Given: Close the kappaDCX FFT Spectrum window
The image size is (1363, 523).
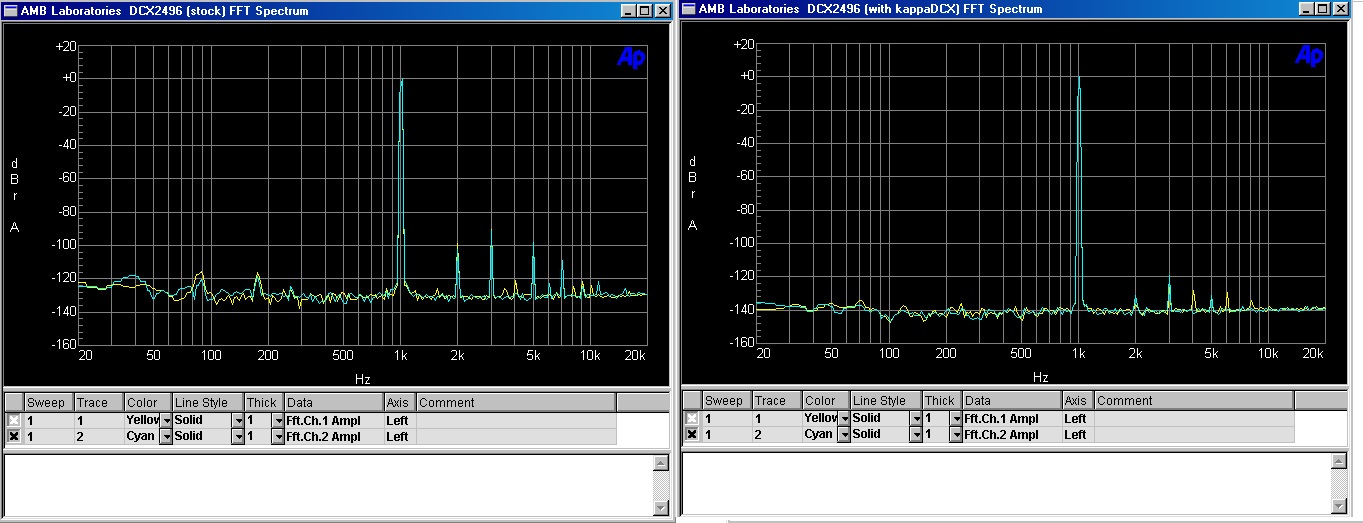Looking at the screenshot, I should point(1340,9).
